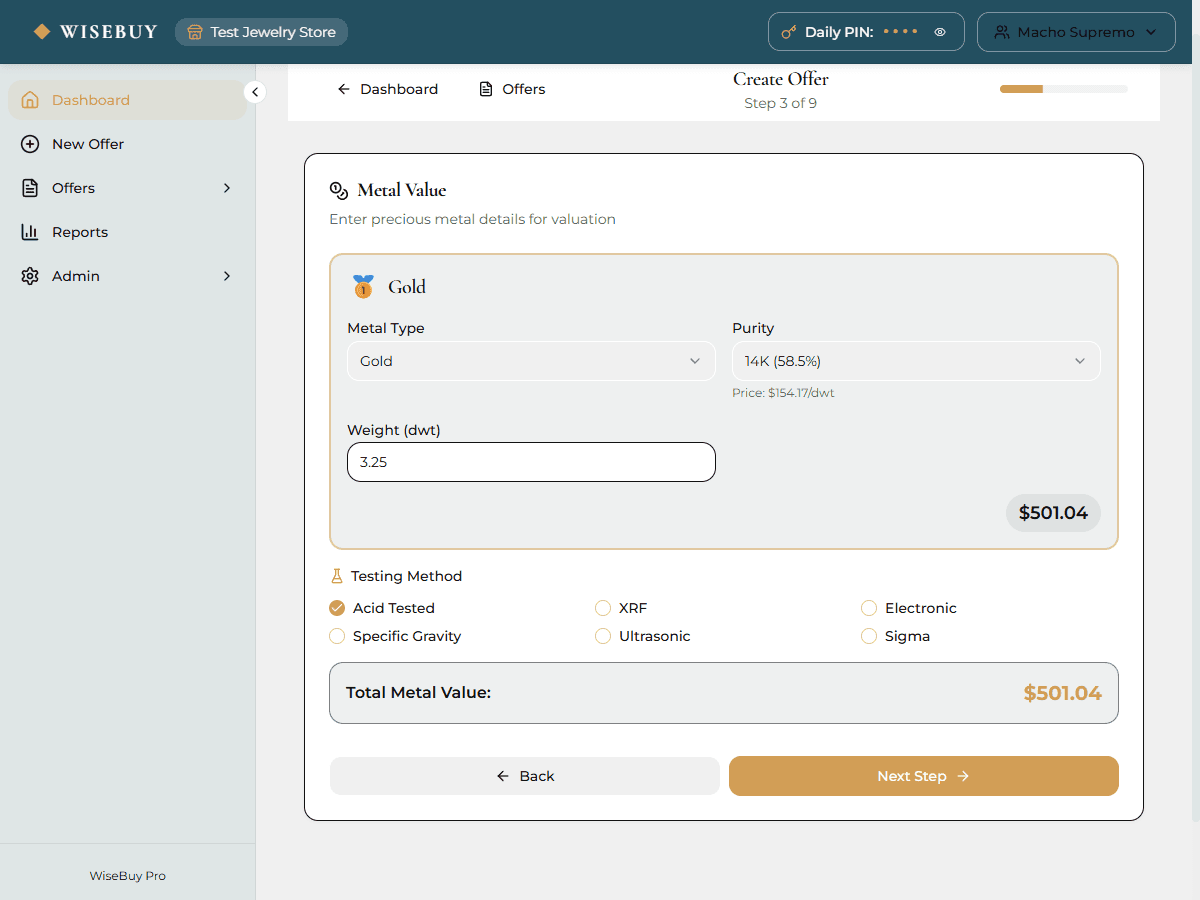
Task: Select the XRF testing method
Action: tap(603, 607)
